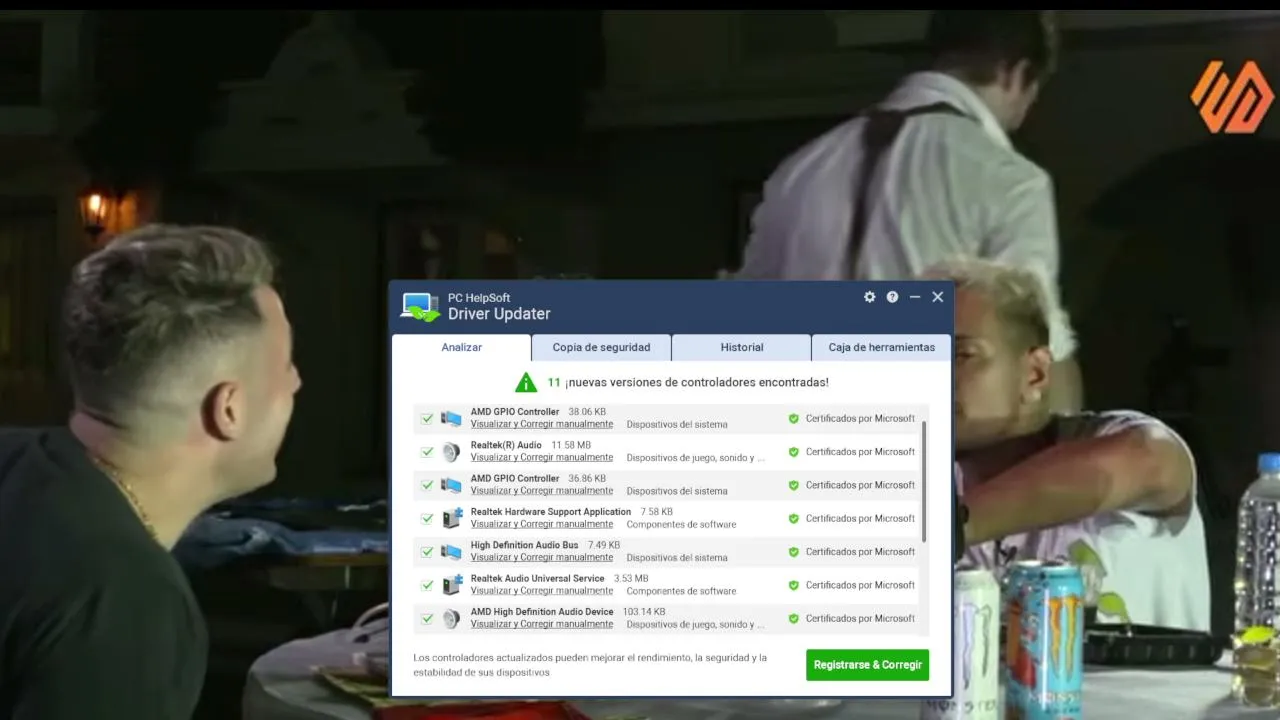
Task: Click "Componentes de software" in Realtek Audio Universal Service row
Action: (681, 591)
